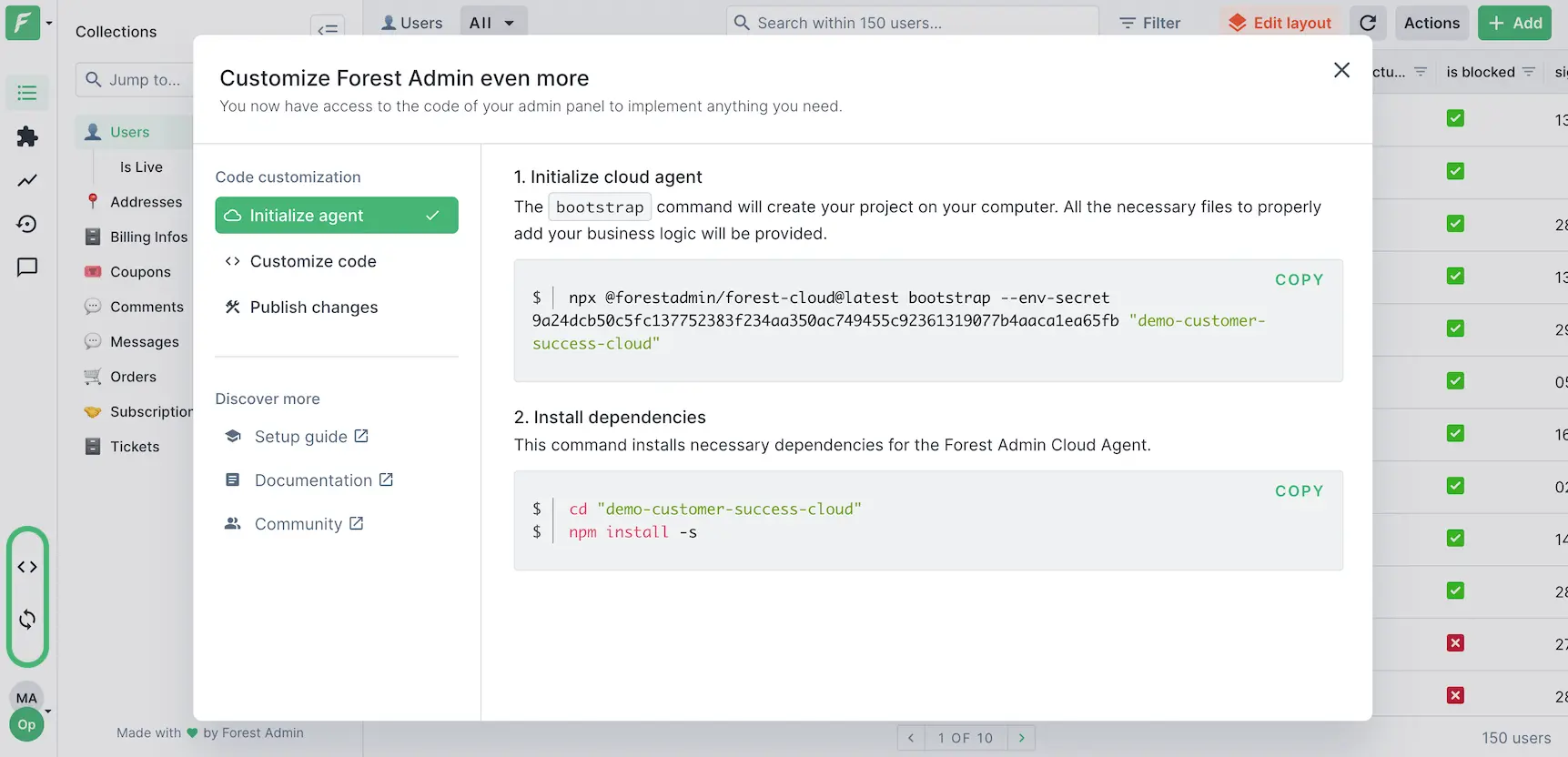The width and height of the screenshot is (1568, 757).
Task: Click the Documentation external link icon
Action: tap(386, 479)
